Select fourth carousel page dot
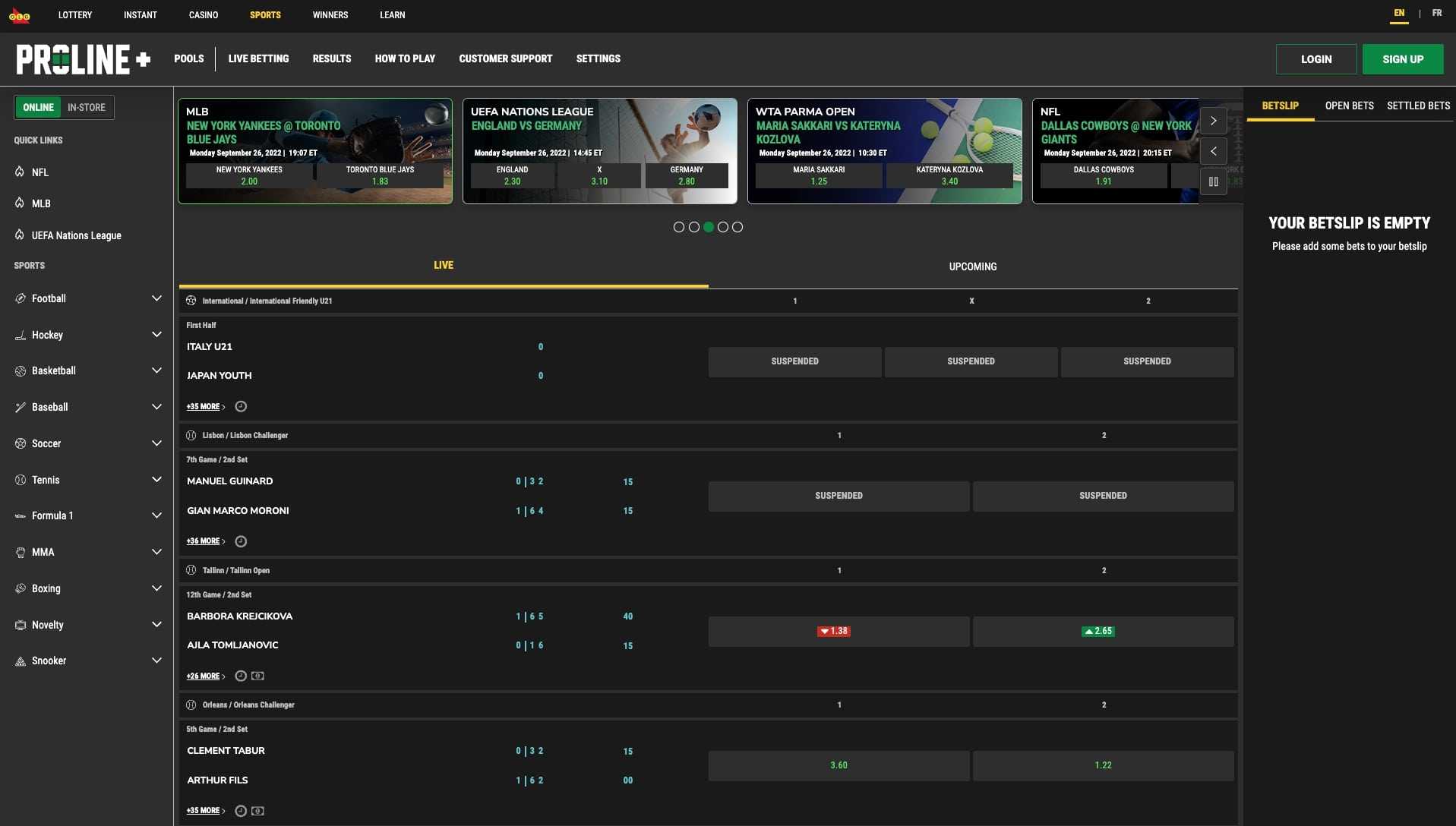1456x826 pixels. [723, 227]
